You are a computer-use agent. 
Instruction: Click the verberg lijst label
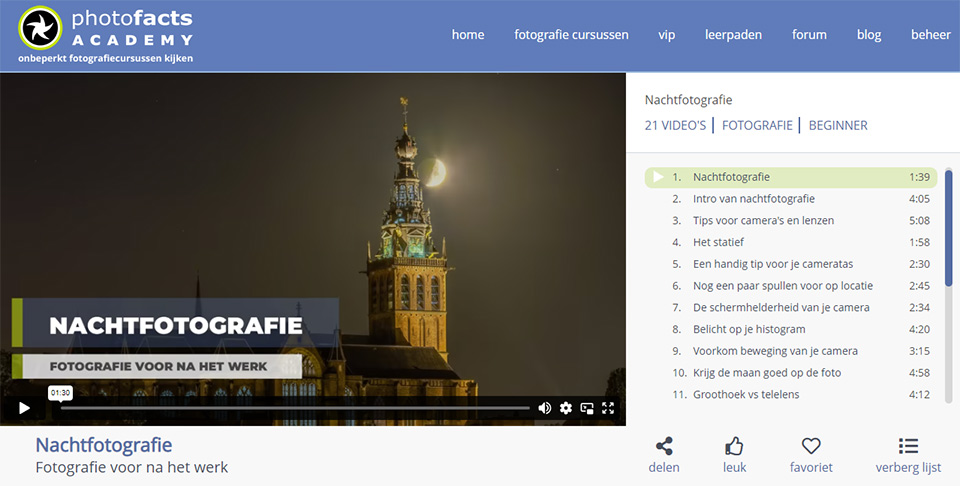click(908, 468)
